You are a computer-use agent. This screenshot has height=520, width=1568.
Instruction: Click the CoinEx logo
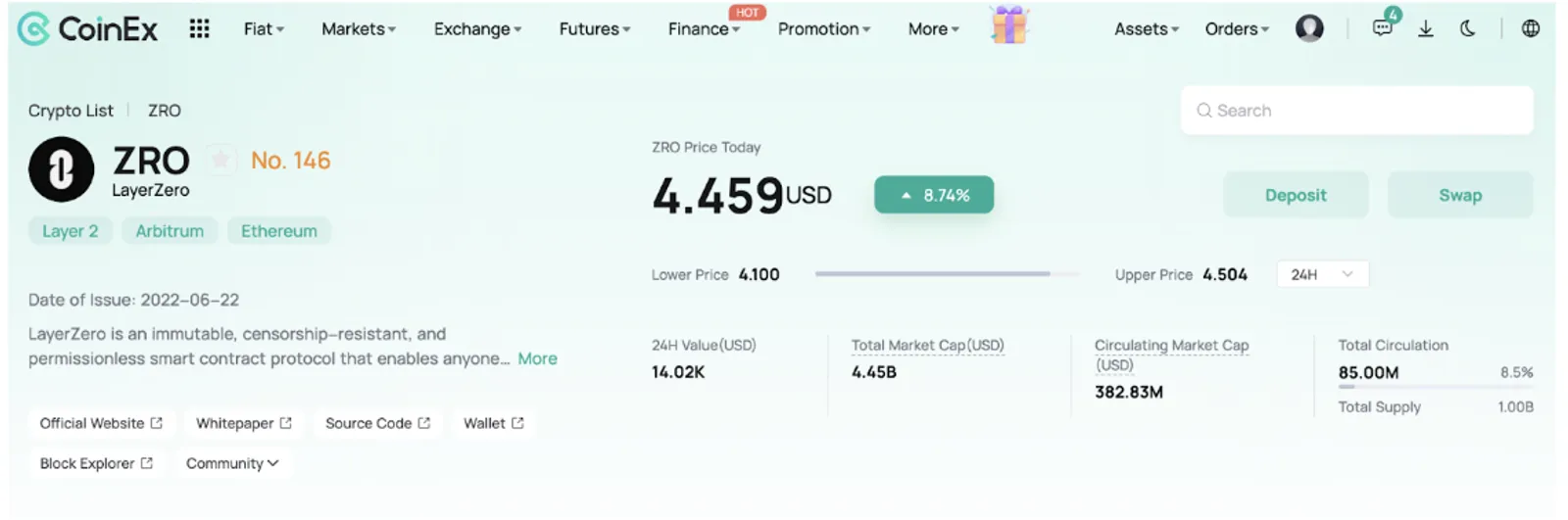coord(87,29)
